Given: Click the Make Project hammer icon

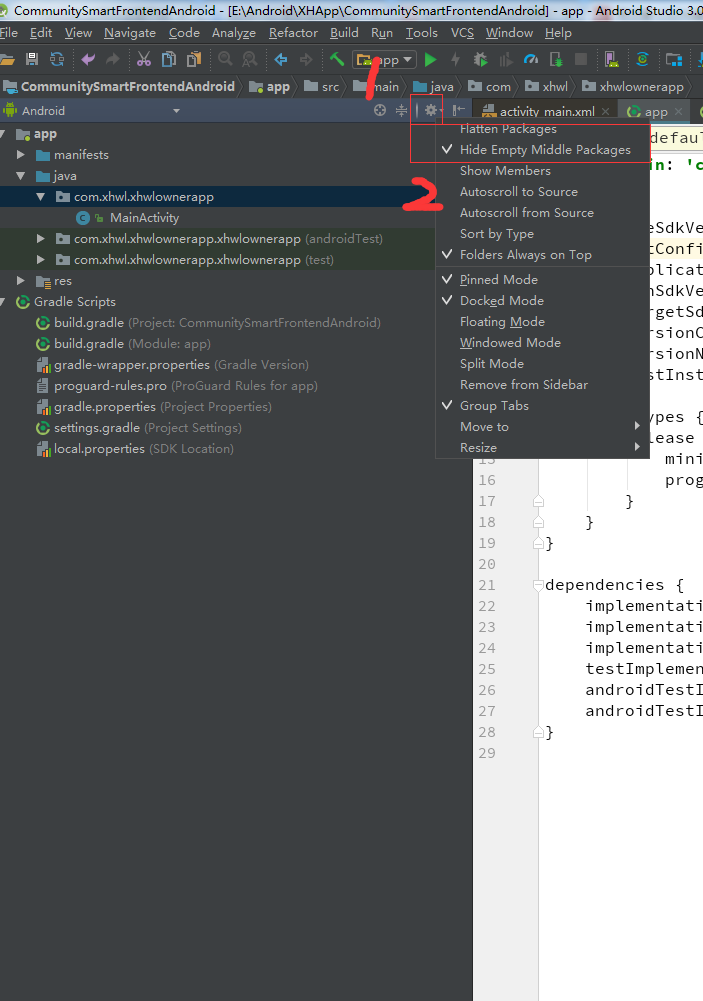Looking at the screenshot, I should click(x=337, y=59).
